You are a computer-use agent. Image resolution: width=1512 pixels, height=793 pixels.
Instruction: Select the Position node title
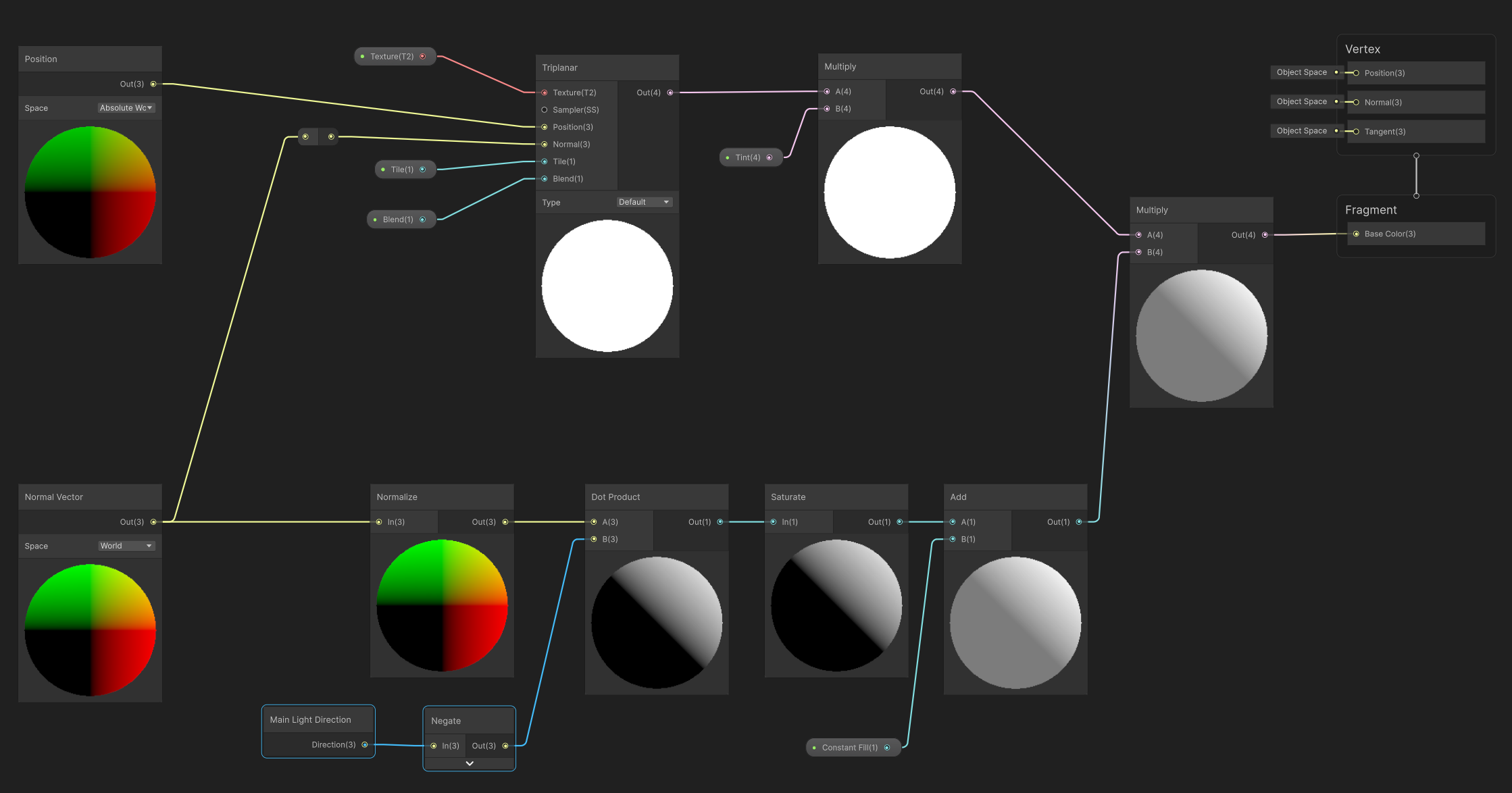[41, 59]
